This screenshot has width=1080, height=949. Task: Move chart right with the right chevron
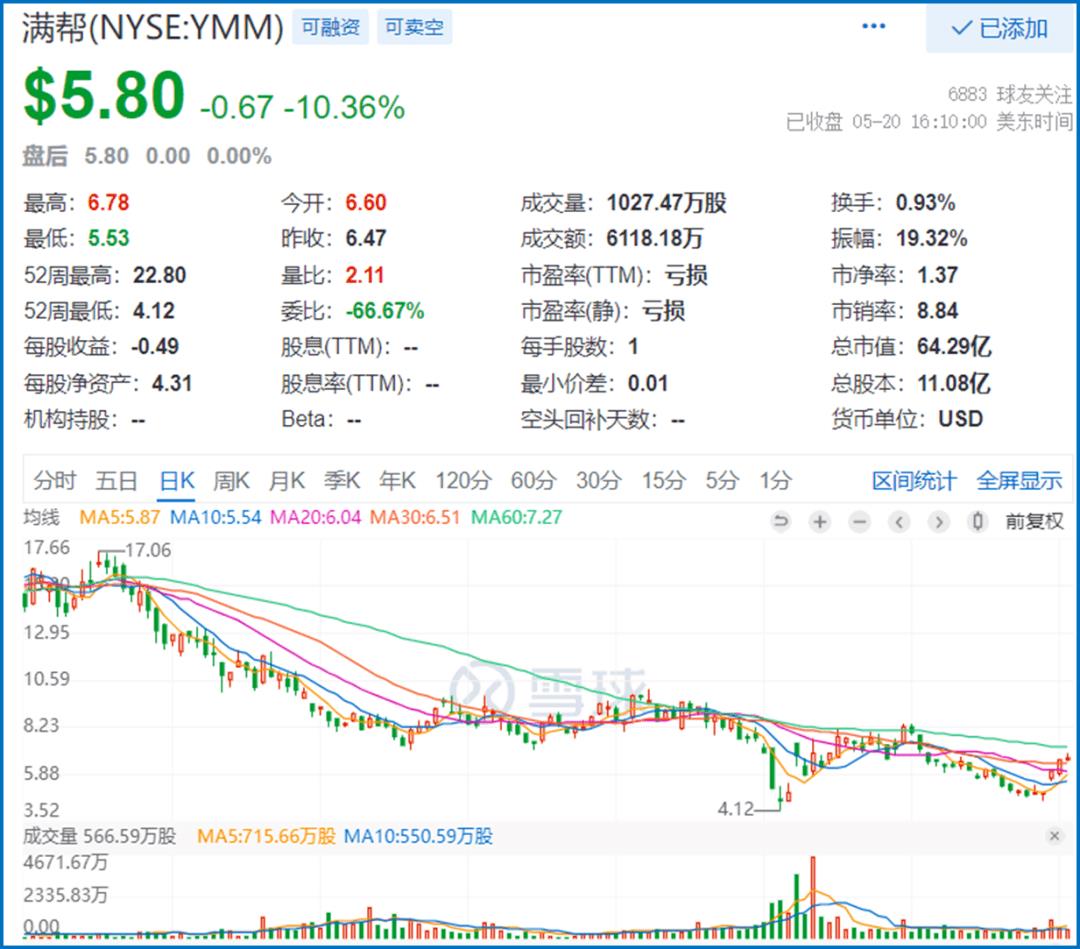pos(938,521)
